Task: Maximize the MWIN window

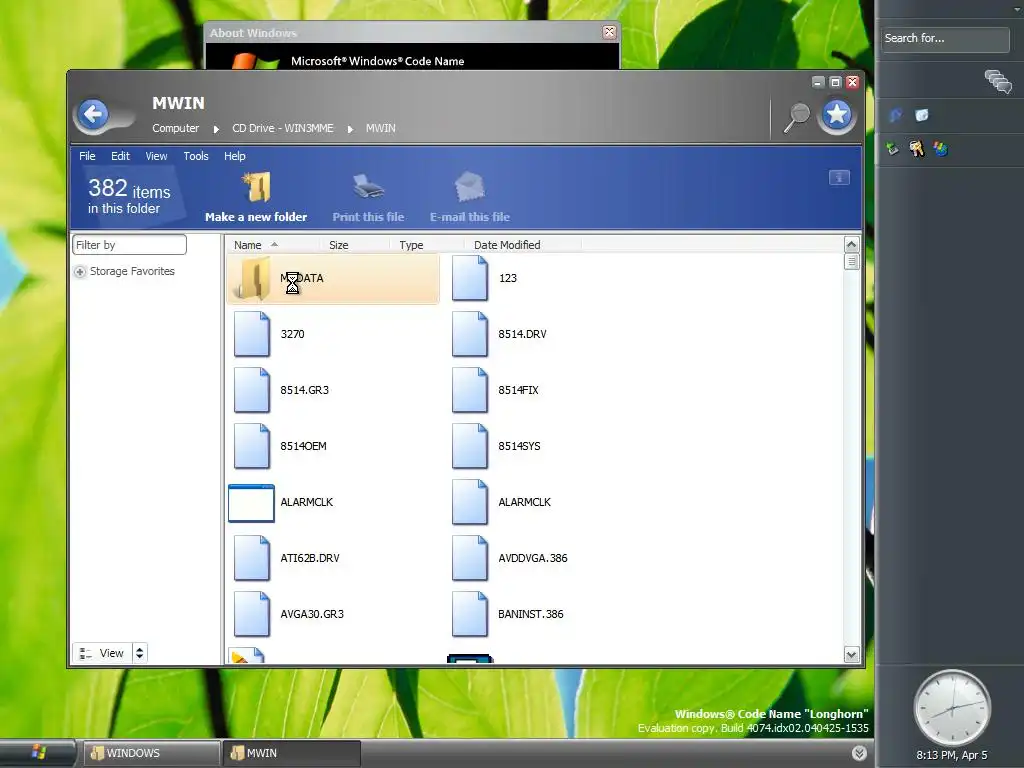Action: pos(835,82)
